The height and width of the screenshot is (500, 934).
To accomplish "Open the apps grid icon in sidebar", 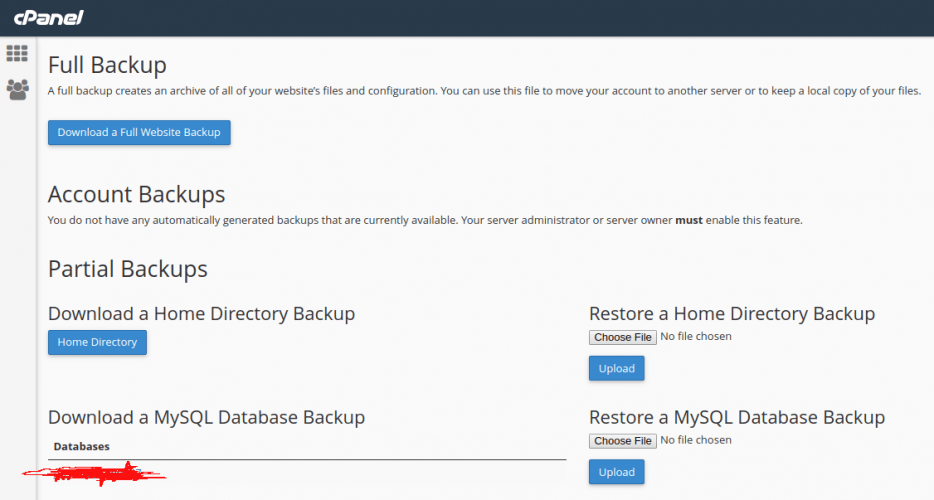I will (17, 54).
